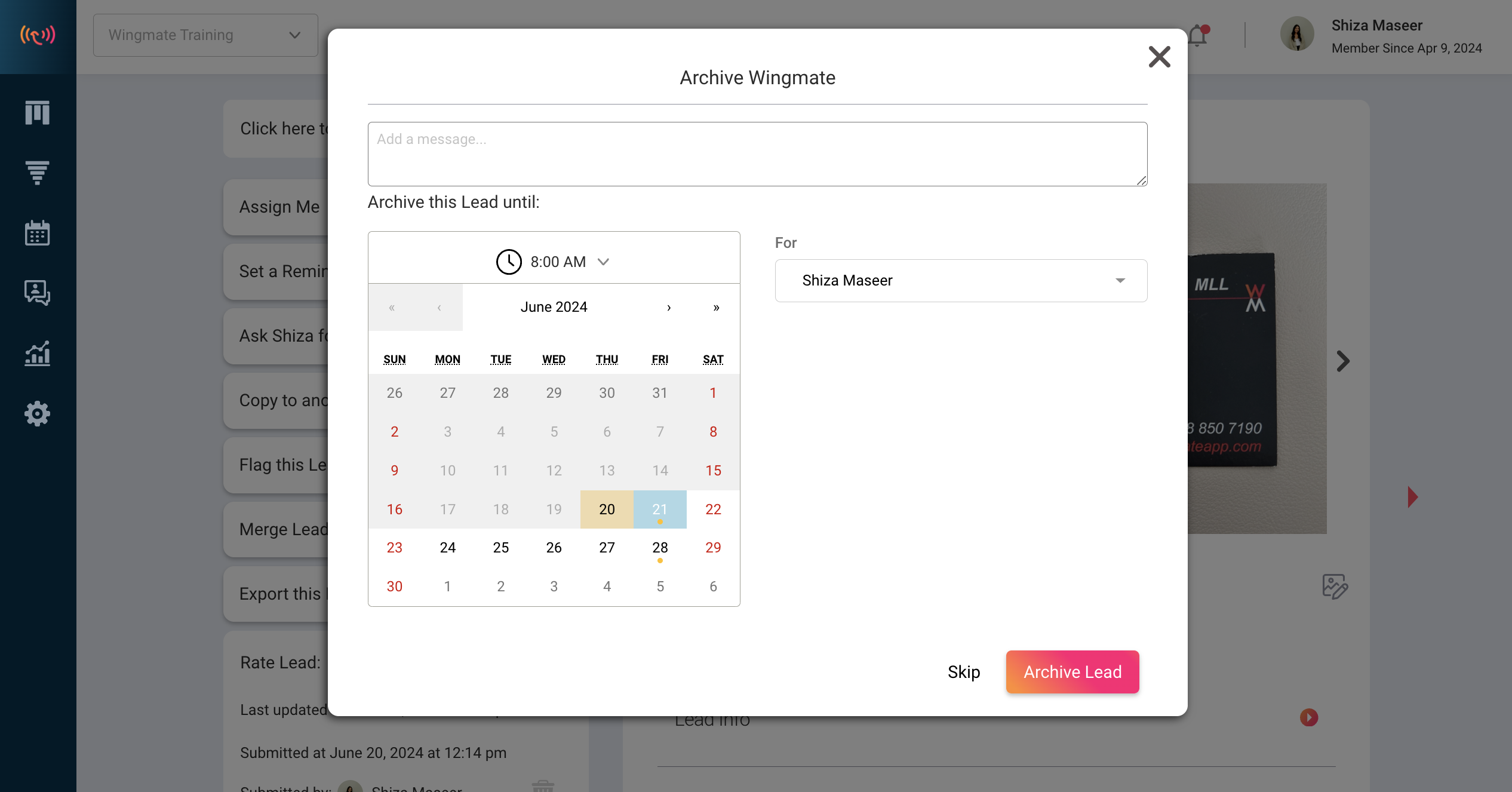The height and width of the screenshot is (792, 1512).
Task: Click the image annotation icon on the right panel
Action: [x=1336, y=587]
